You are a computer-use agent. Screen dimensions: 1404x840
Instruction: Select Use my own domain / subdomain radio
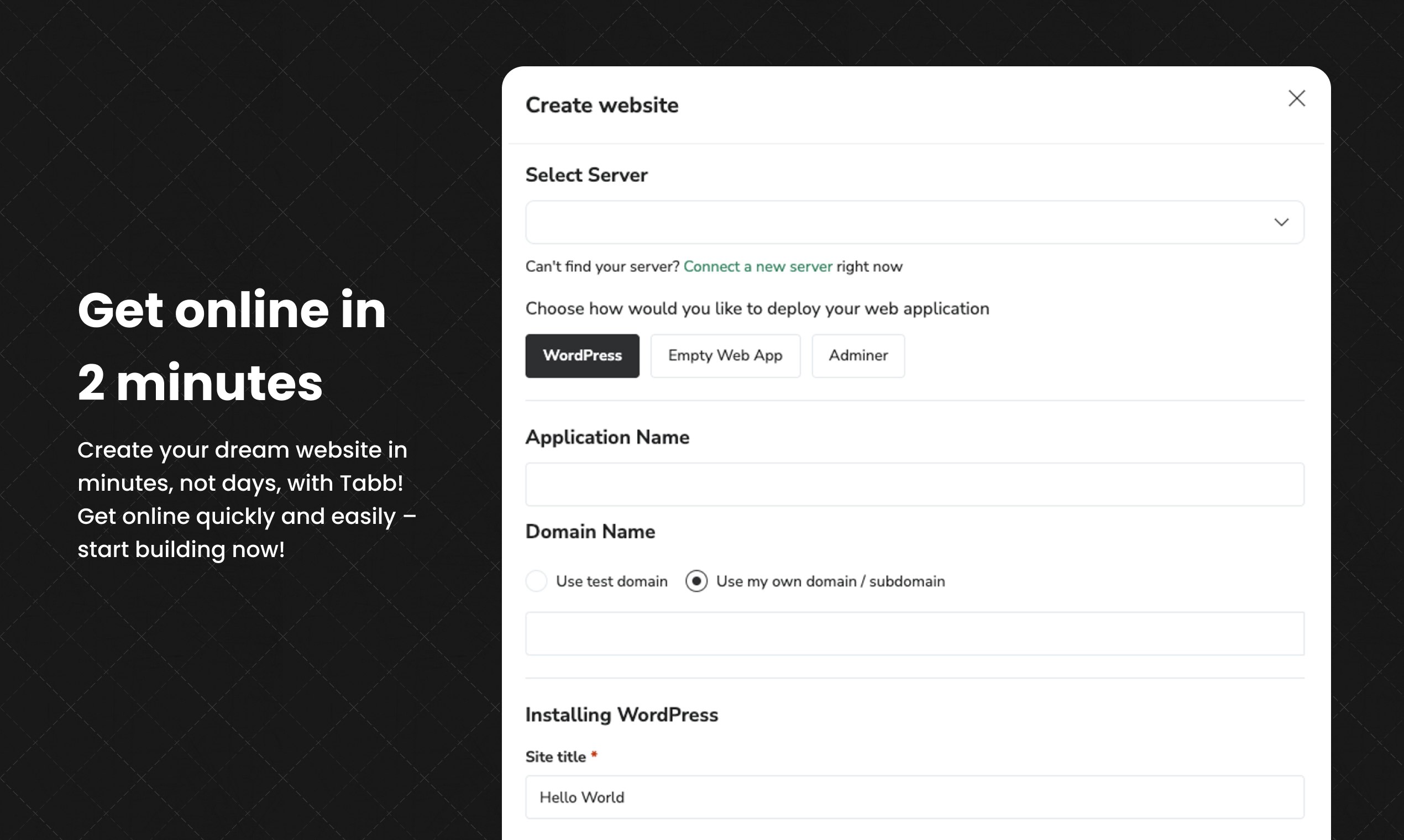click(x=696, y=581)
